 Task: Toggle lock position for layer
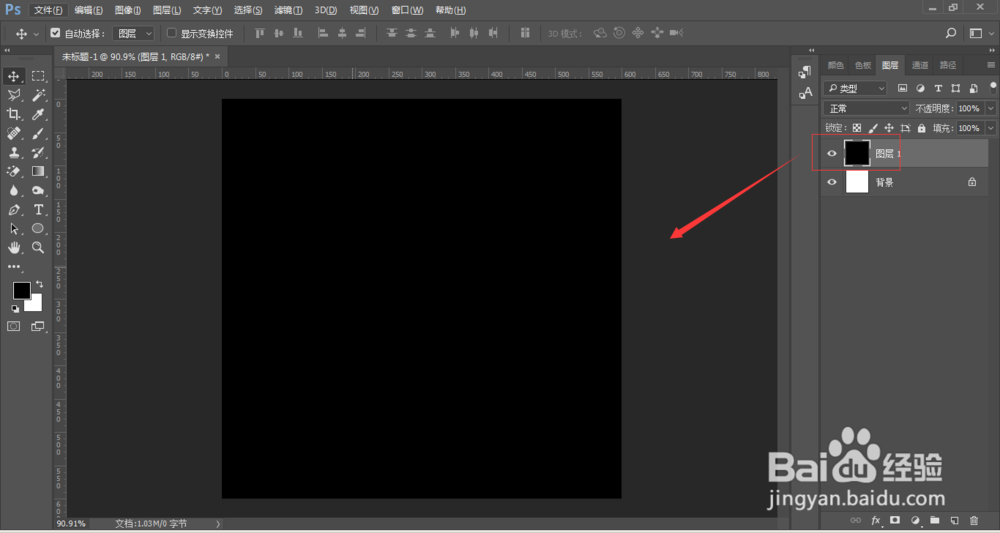[x=889, y=128]
